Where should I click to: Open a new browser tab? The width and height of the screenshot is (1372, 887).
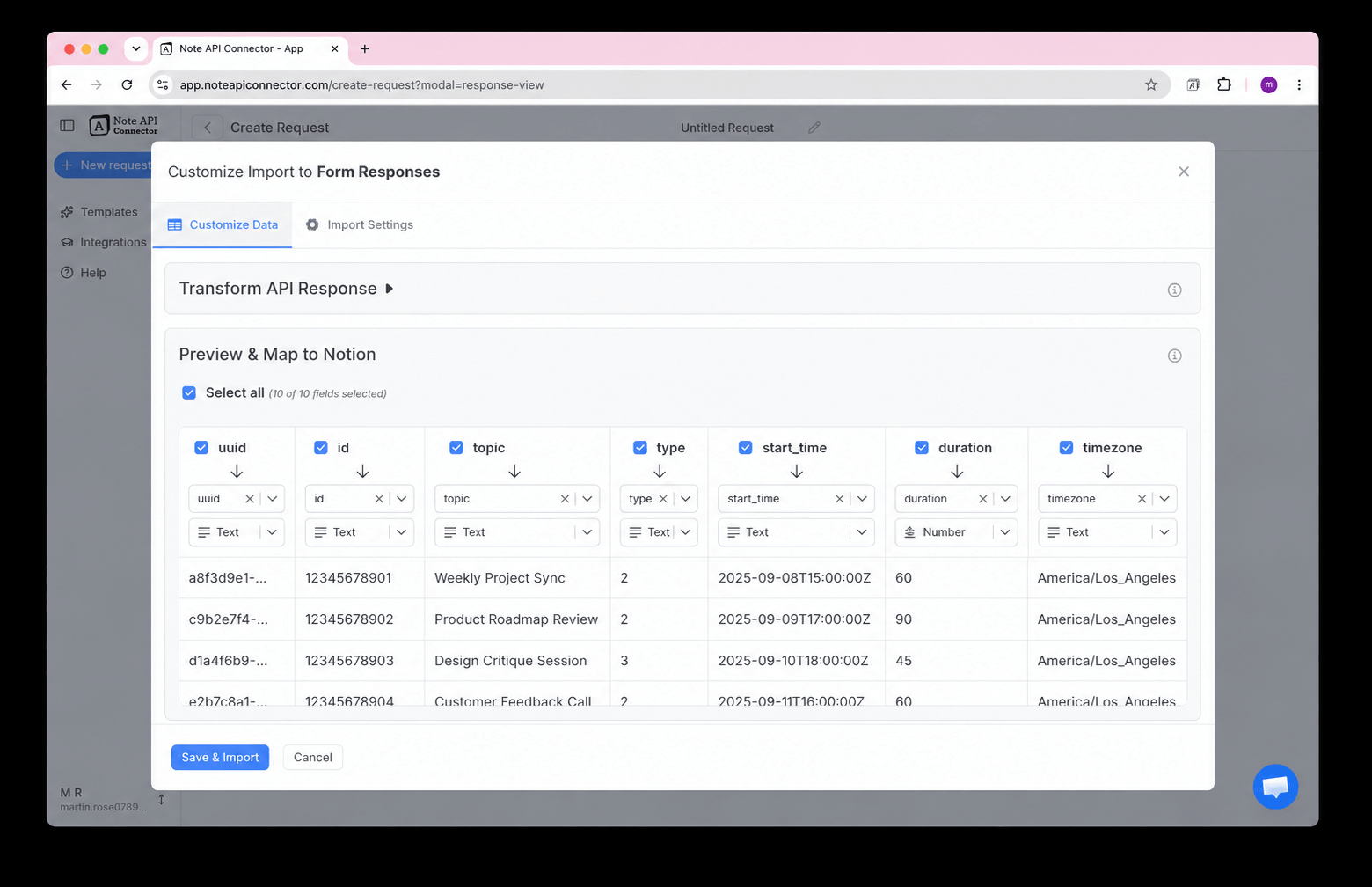[x=364, y=49]
